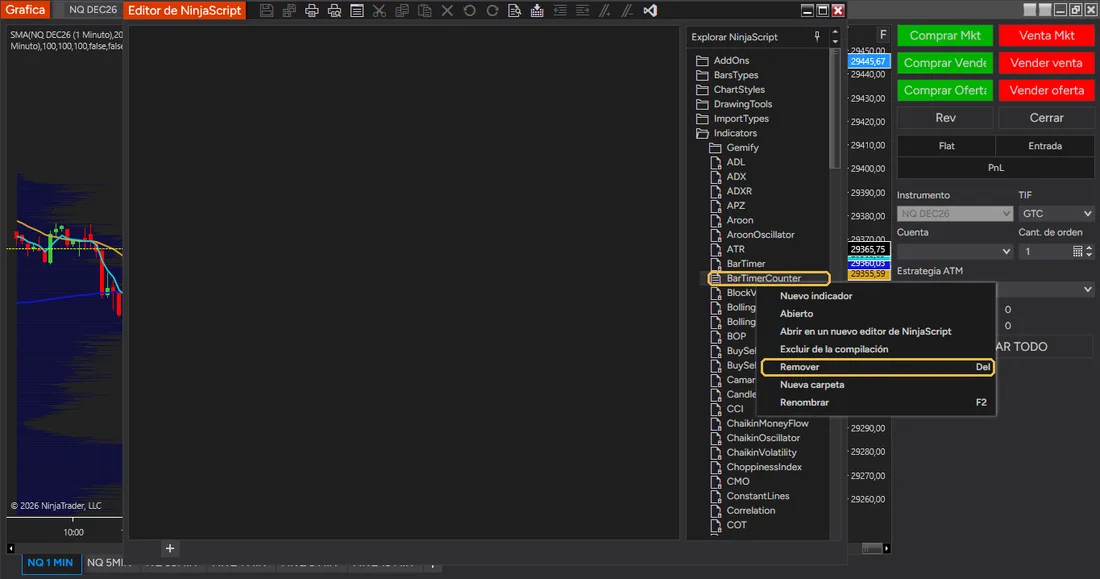Select the BarTimerCounter indicator
The height and width of the screenshot is (579, 1100).
[769, 279]
